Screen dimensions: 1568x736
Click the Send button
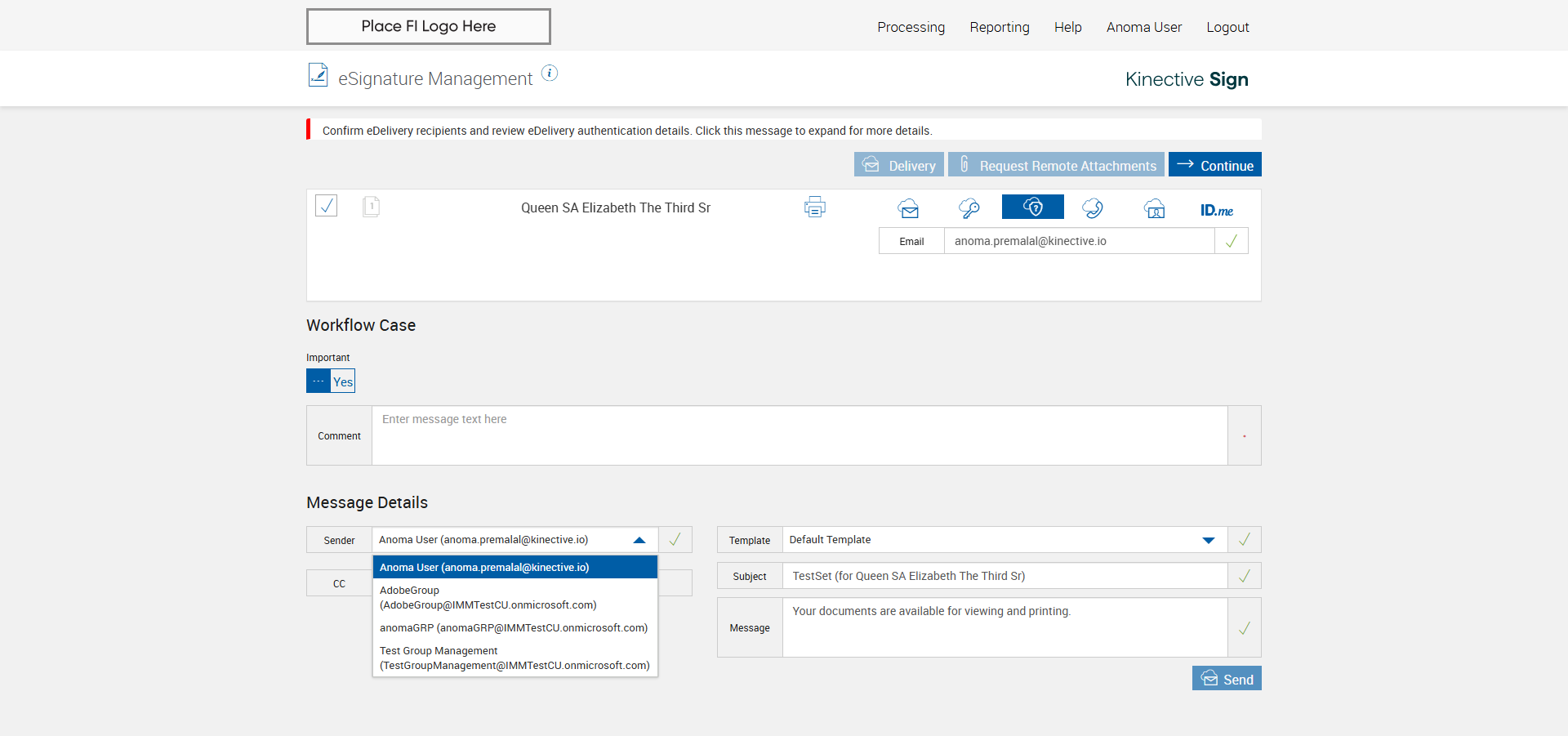tap(1226, 679)
